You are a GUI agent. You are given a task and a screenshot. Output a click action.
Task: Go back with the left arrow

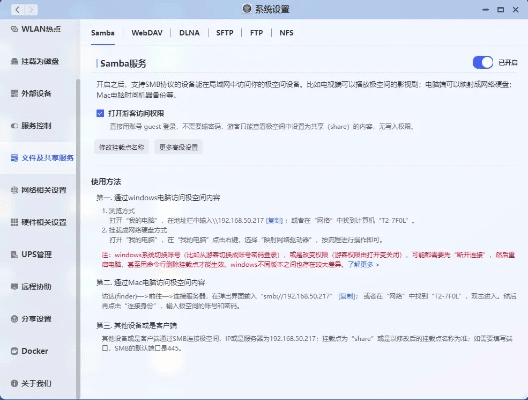click(18, 9)
